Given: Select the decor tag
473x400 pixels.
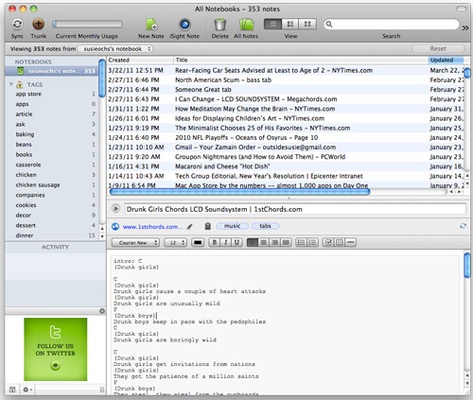Looking at the screenshot, I should click(x=23, y=215).
